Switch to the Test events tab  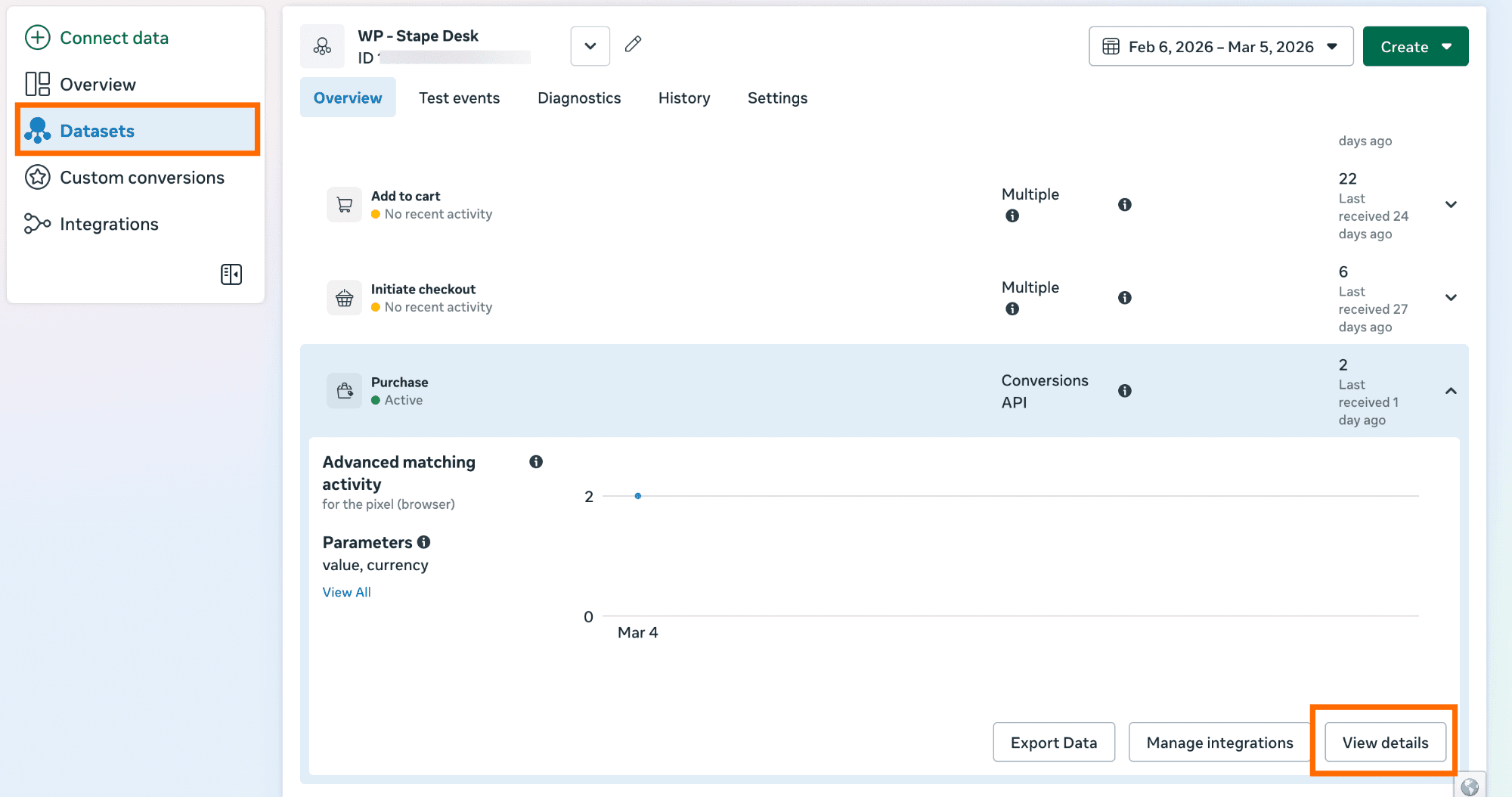point(459,98)
